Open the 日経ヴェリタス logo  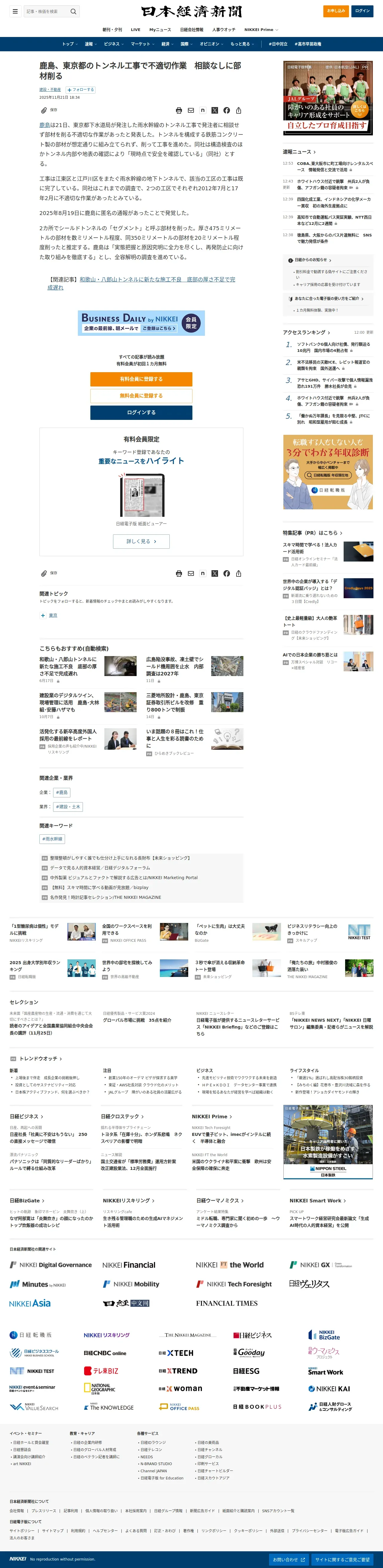click(309, 1284)
